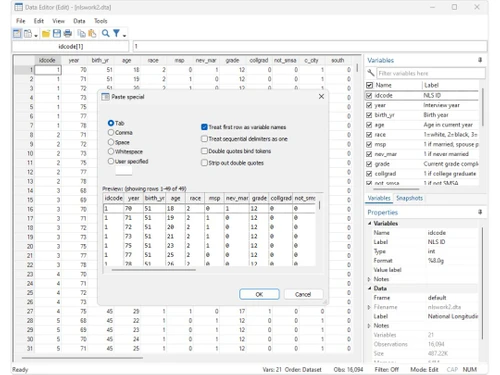Open the View menu
The width and height of the screenshot is (500, 375).
click(58, 21)
